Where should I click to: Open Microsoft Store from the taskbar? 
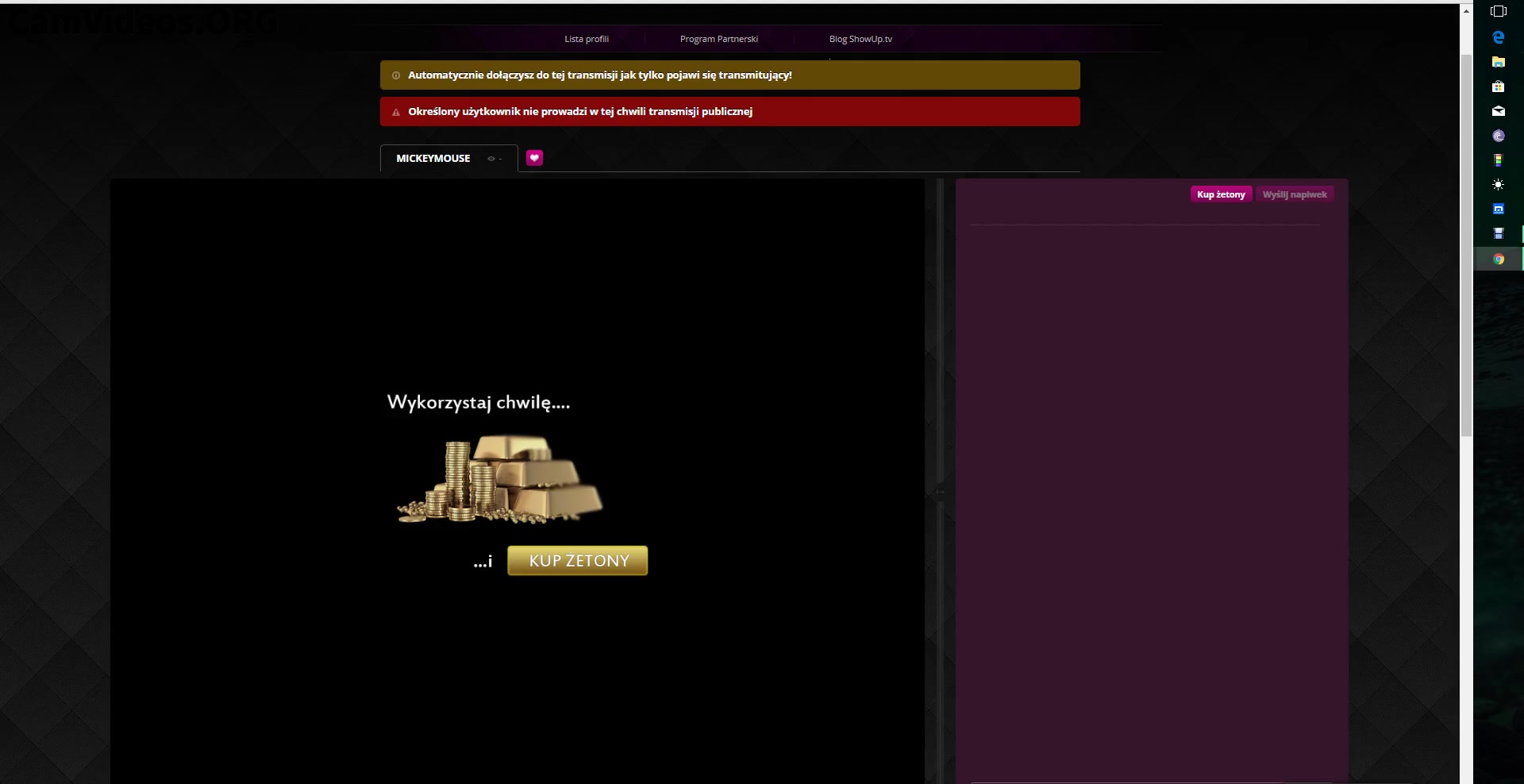tap(1498, 86)
